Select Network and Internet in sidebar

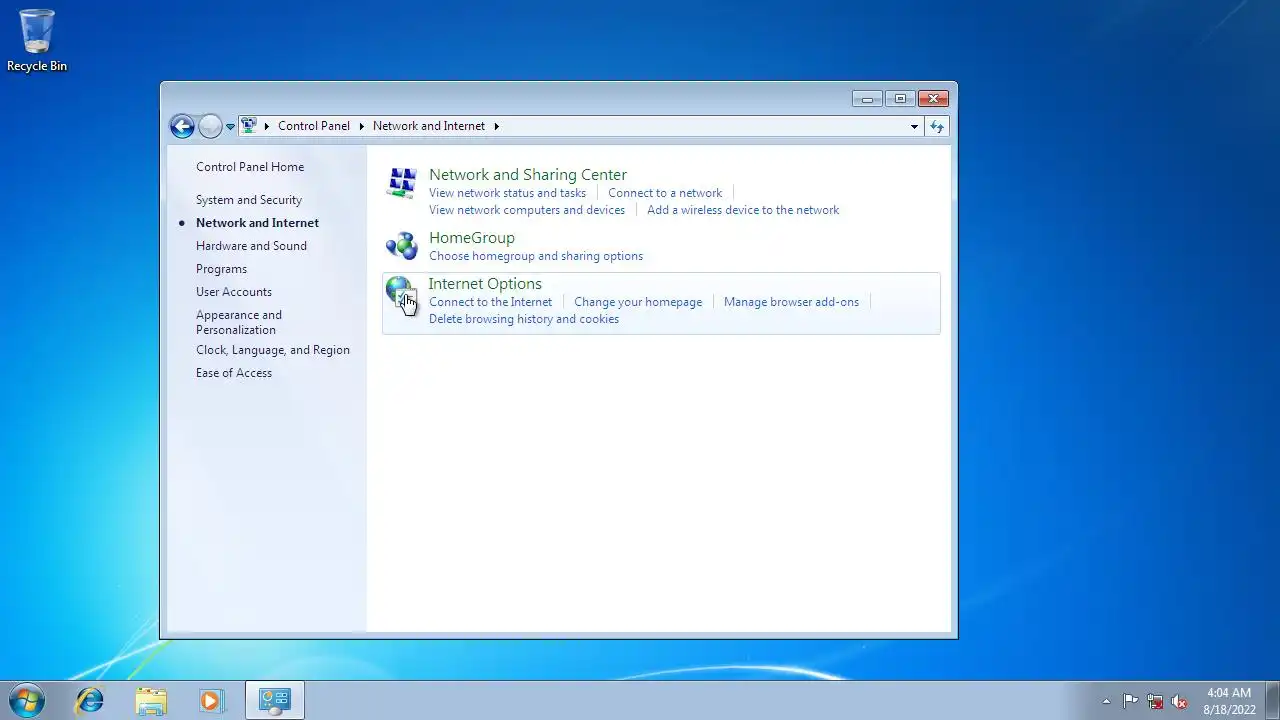pyautogui.click(x=257, y=223)
